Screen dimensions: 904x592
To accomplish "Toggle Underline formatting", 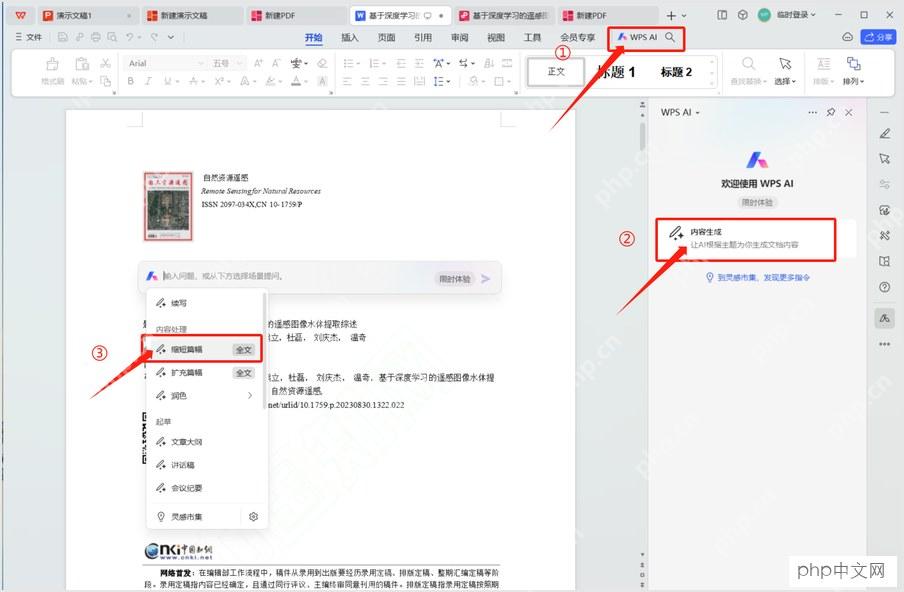I will [168, 81].
